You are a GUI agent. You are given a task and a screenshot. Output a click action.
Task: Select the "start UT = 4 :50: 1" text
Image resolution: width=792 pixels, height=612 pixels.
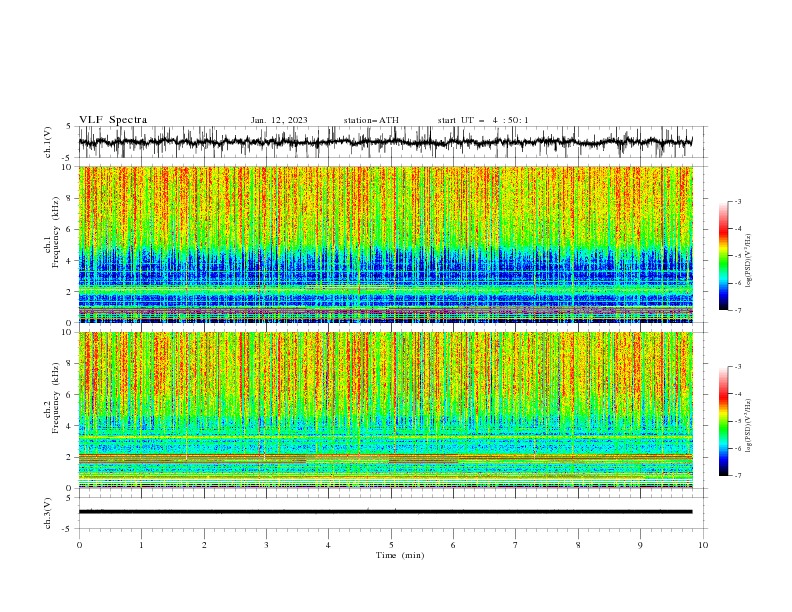483,120
